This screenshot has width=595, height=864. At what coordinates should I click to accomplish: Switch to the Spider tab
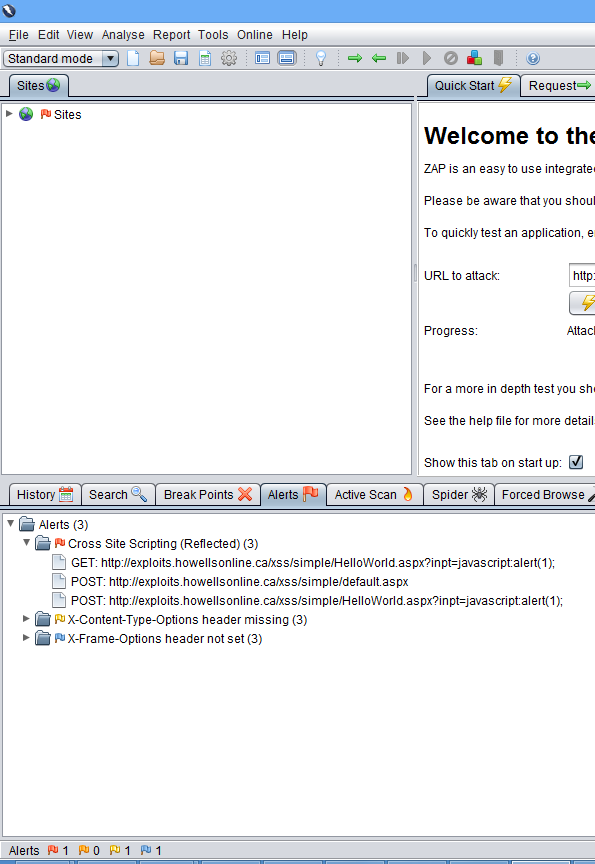pyautogui.click(x=459, y=494)
